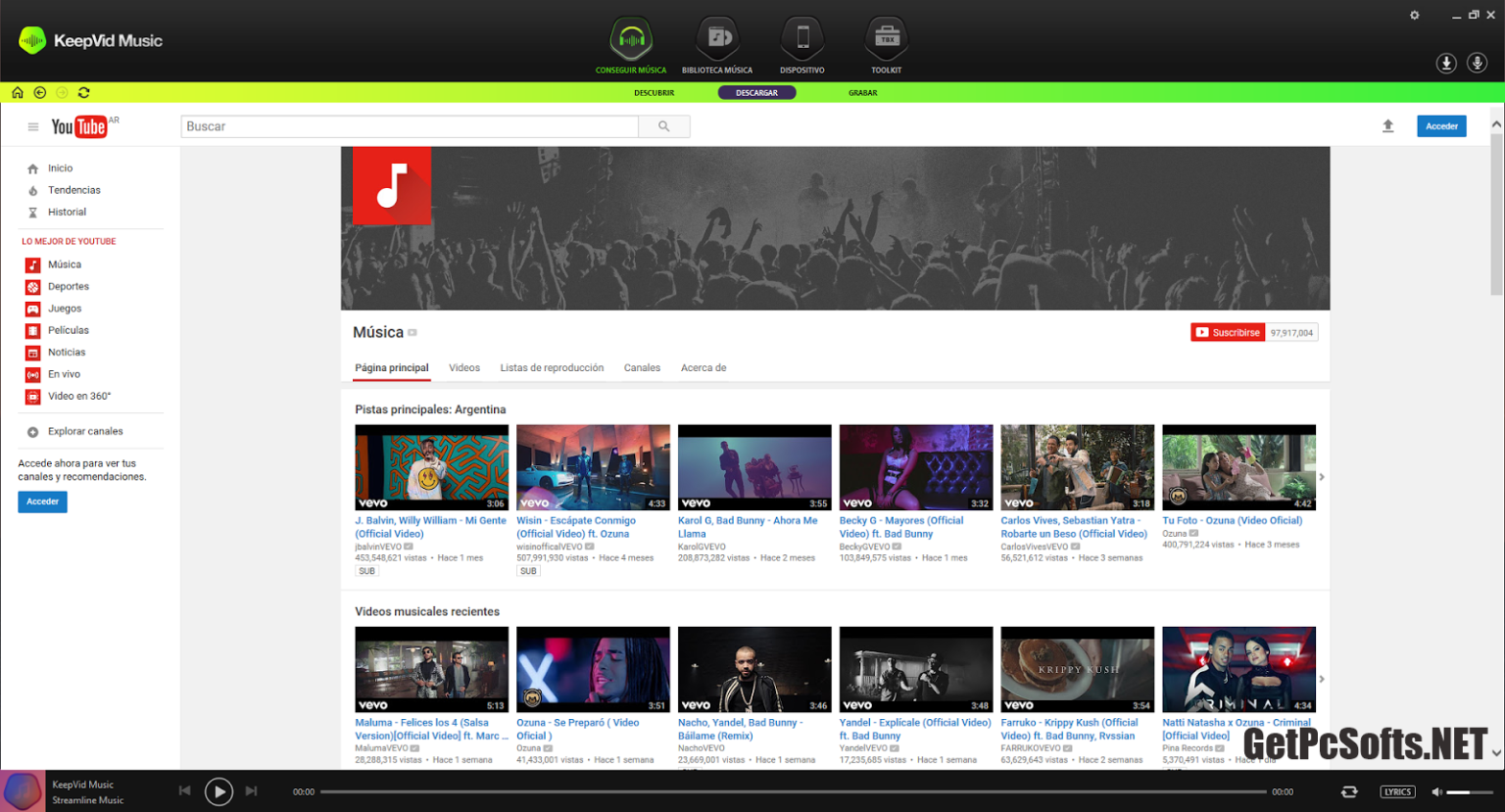Click the album art in player bar
The image size is (1505, 812).
[x=23, y=791]
